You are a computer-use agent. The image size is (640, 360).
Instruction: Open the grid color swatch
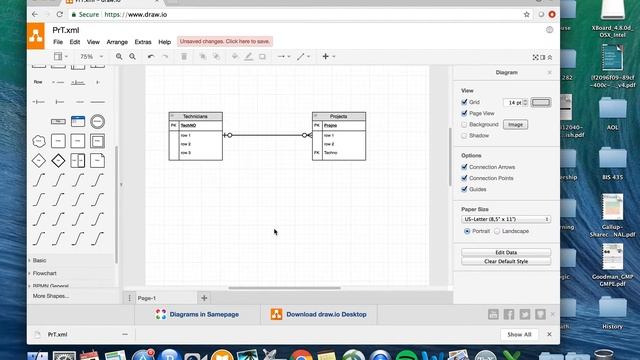(541, 102)
